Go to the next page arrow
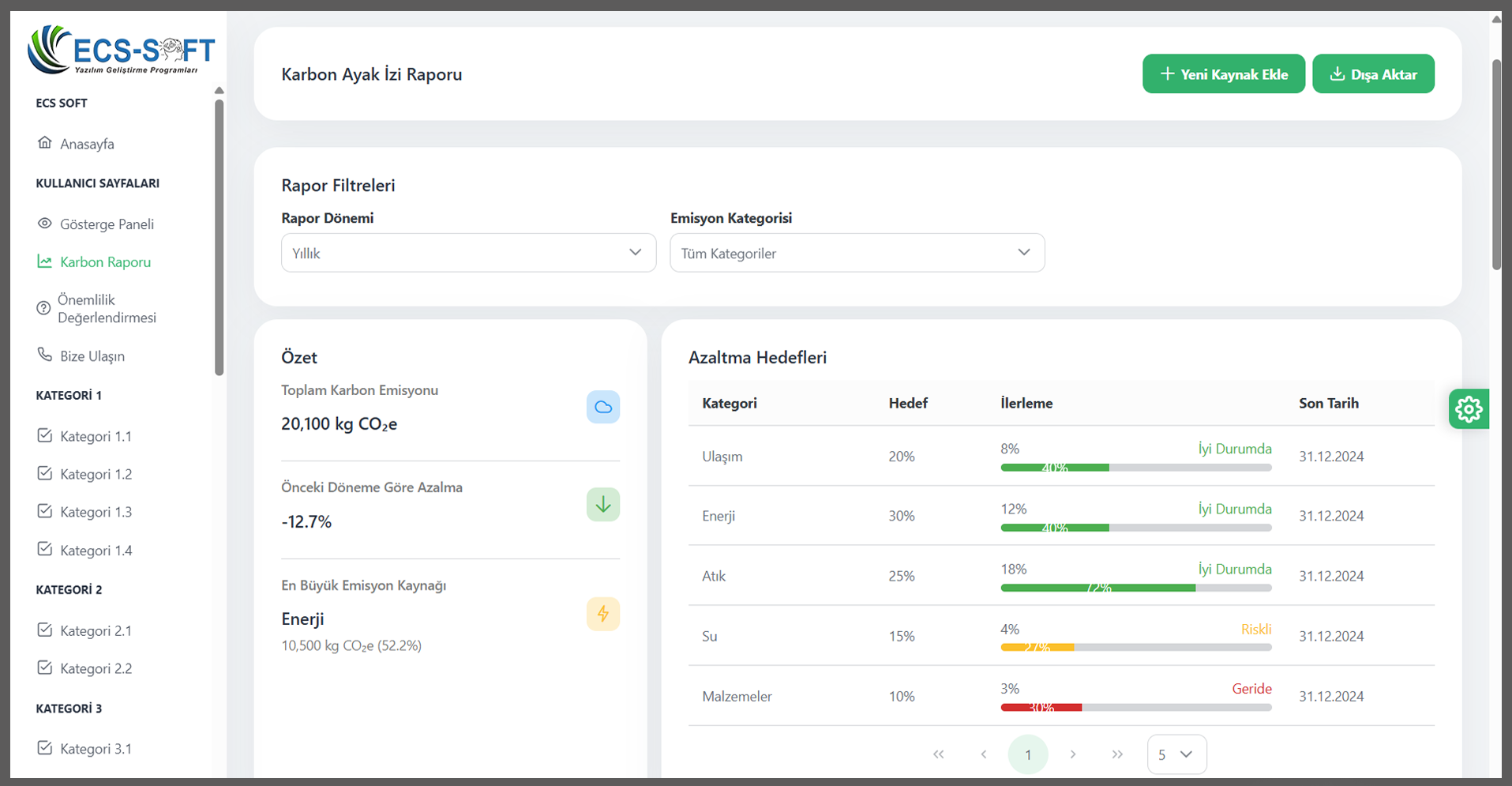 [1073, 754]
